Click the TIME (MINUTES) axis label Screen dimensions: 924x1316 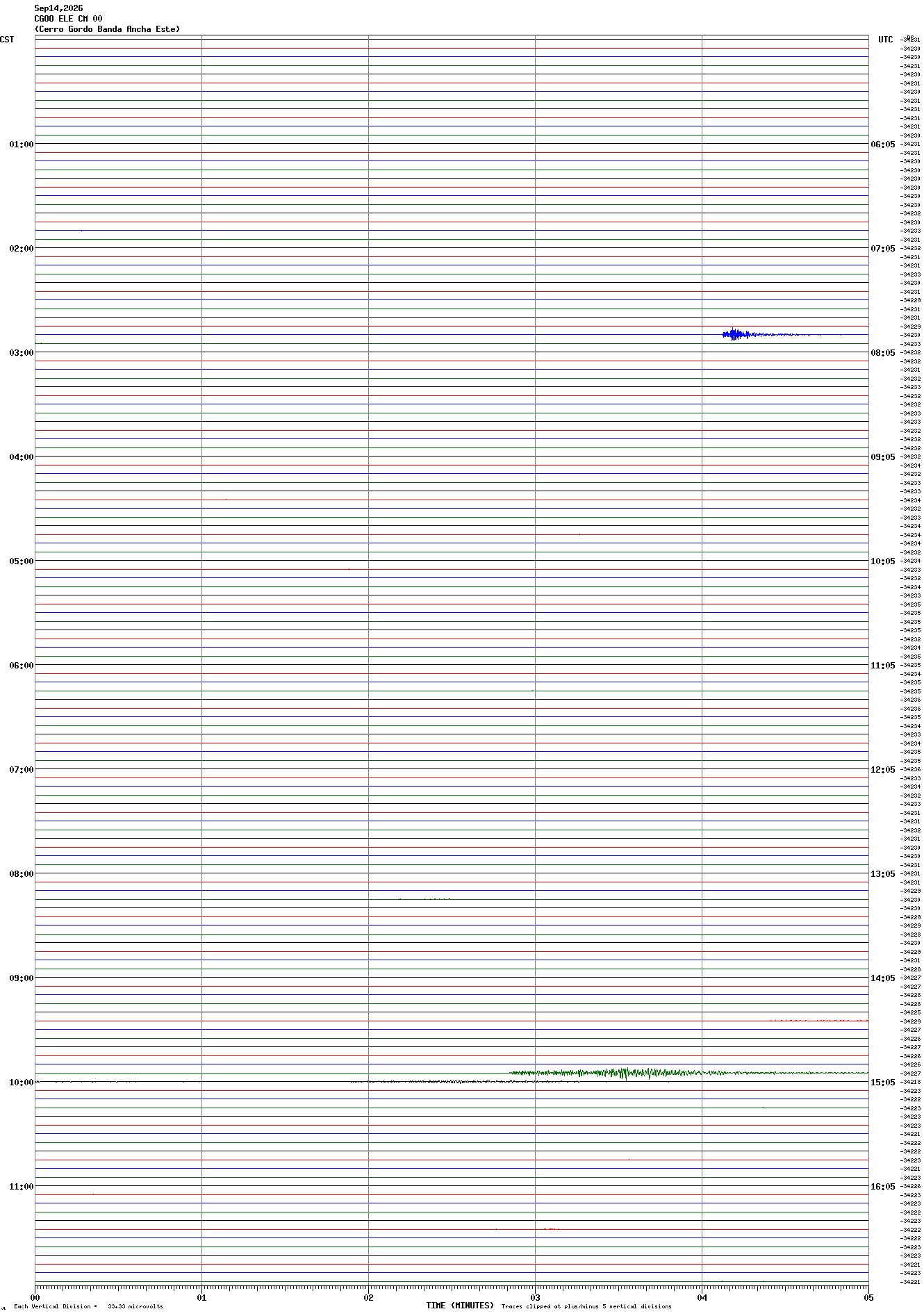click(x=460, y=1306)
